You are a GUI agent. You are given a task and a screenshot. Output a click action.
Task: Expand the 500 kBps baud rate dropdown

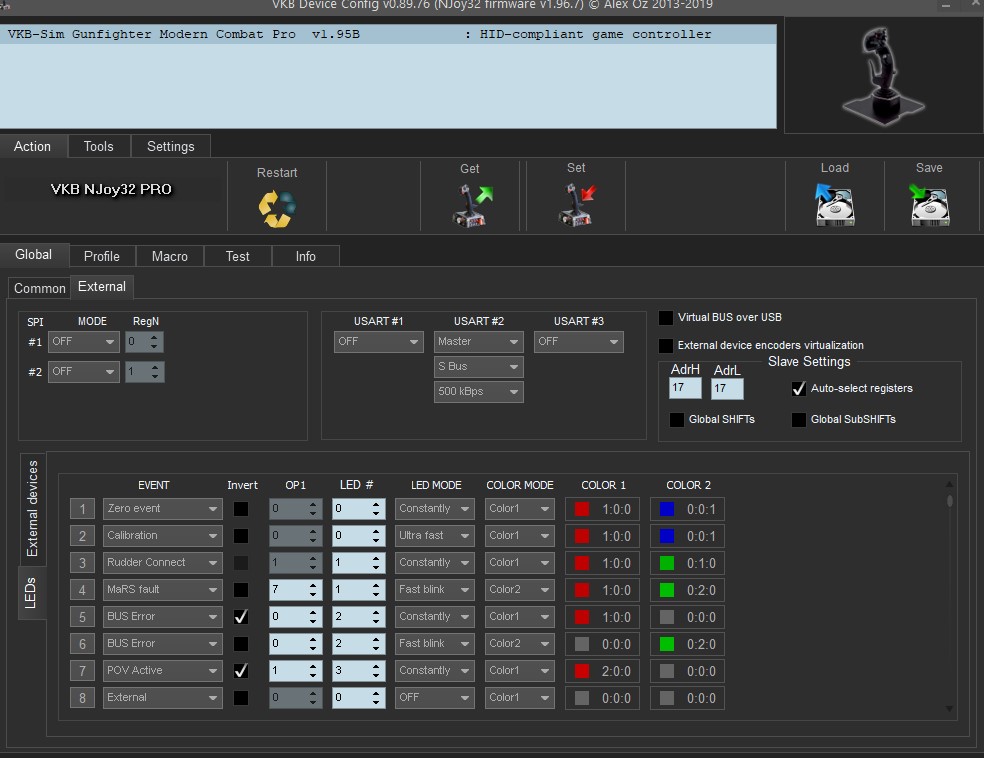point(478,392)
